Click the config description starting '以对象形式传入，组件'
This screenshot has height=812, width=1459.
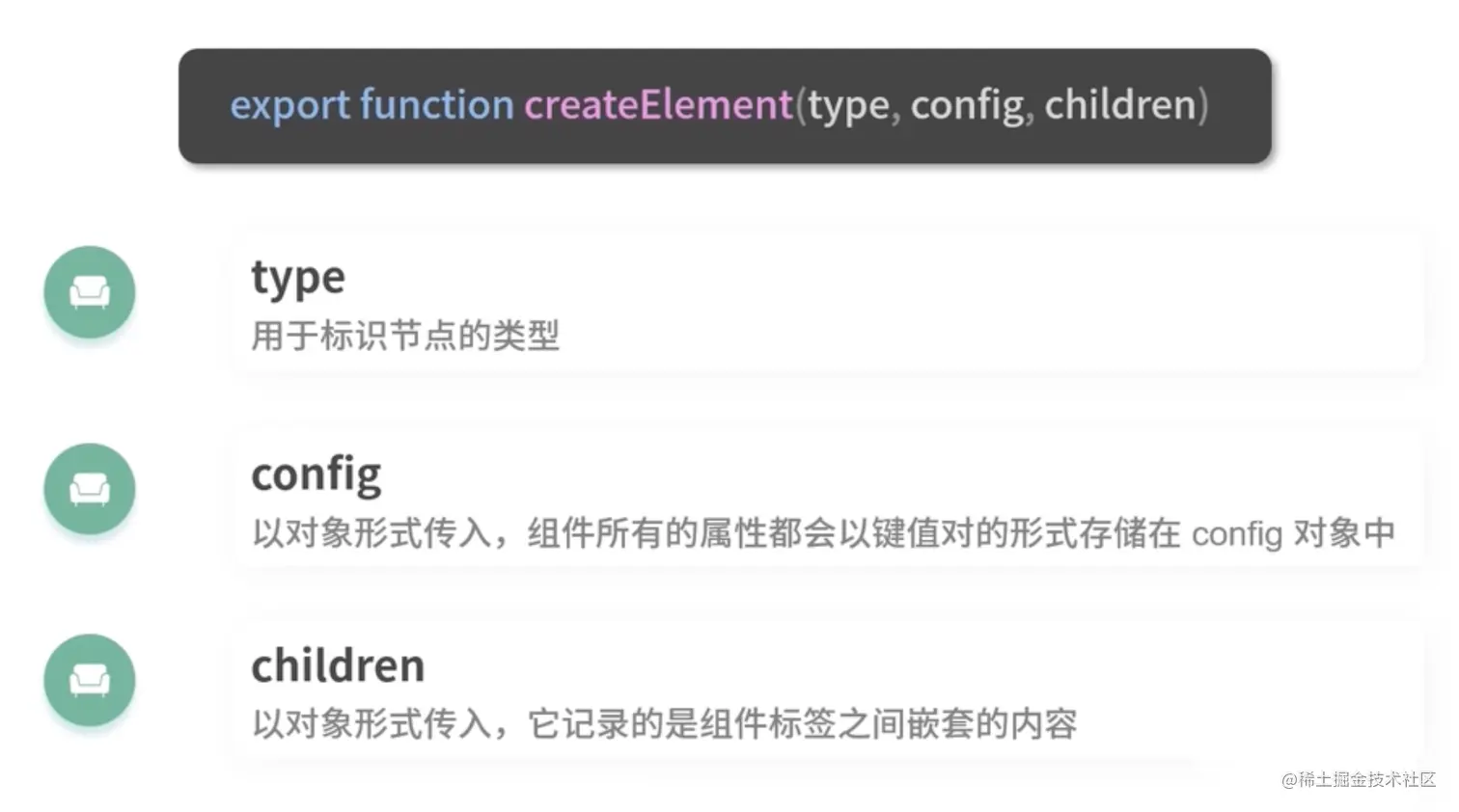pyautogui.click(x=824, y=532)
